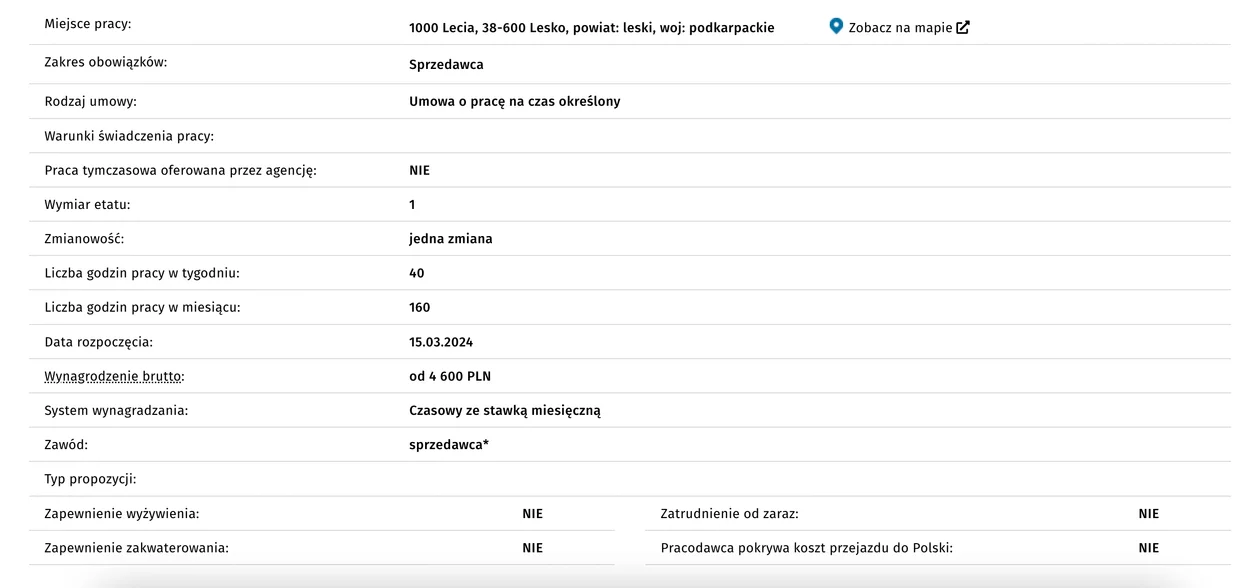Click the Typ propozycji label
1260x588 pixels.
point(90,479)
